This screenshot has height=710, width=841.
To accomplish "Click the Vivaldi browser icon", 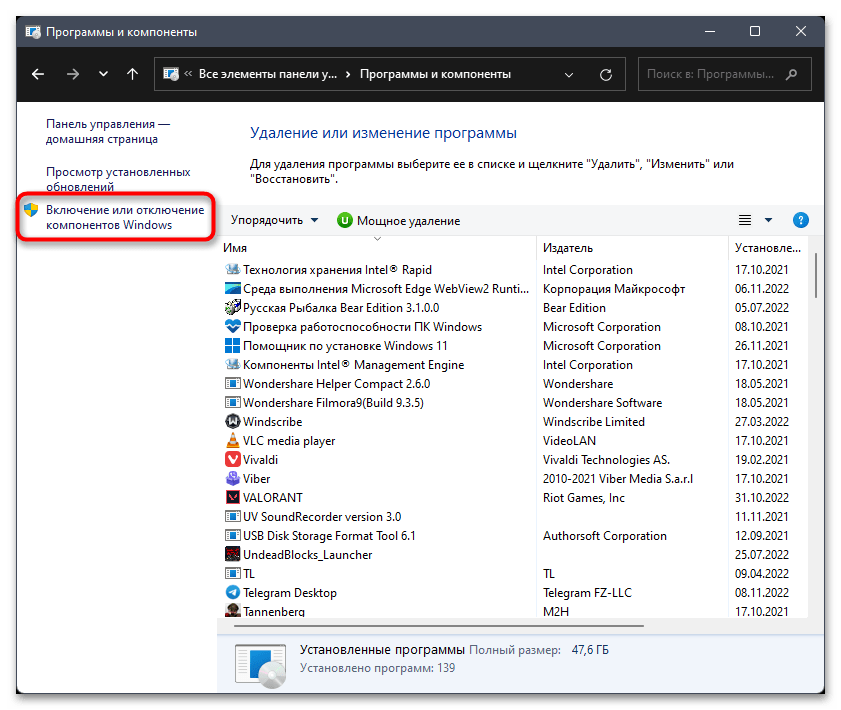I will 232,460.
